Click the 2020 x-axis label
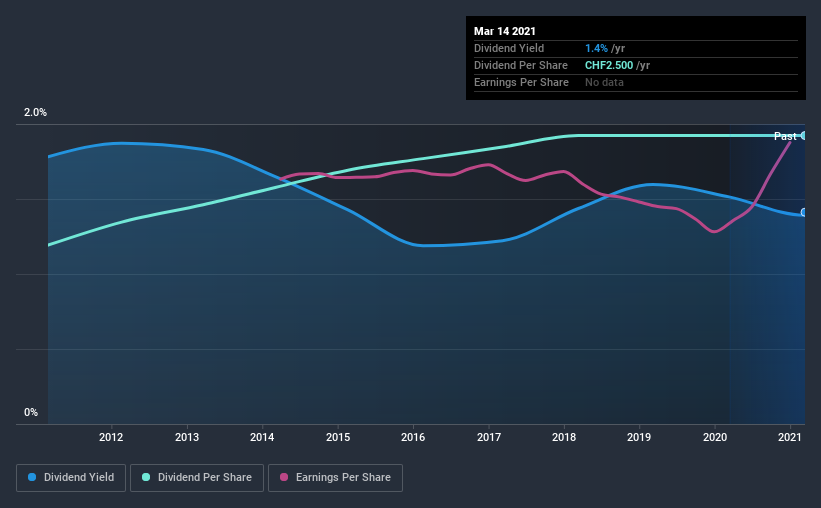Viewport: 821px width, 508px height. point(715,437)
